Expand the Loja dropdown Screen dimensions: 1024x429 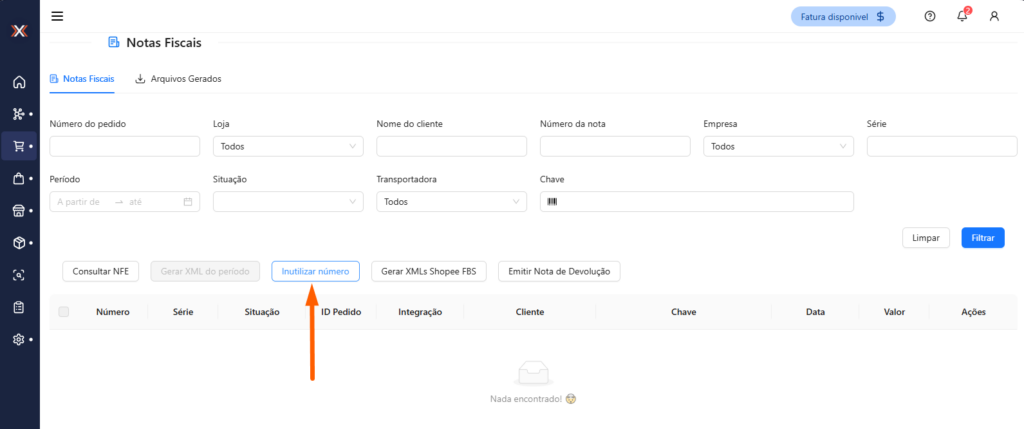288,147
